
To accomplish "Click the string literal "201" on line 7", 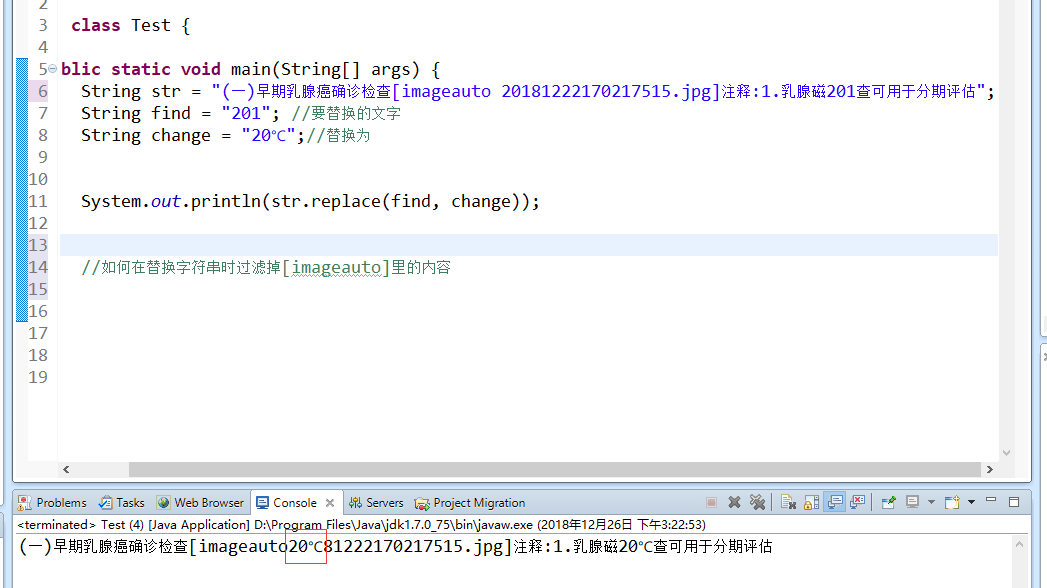I will [246, 113].
